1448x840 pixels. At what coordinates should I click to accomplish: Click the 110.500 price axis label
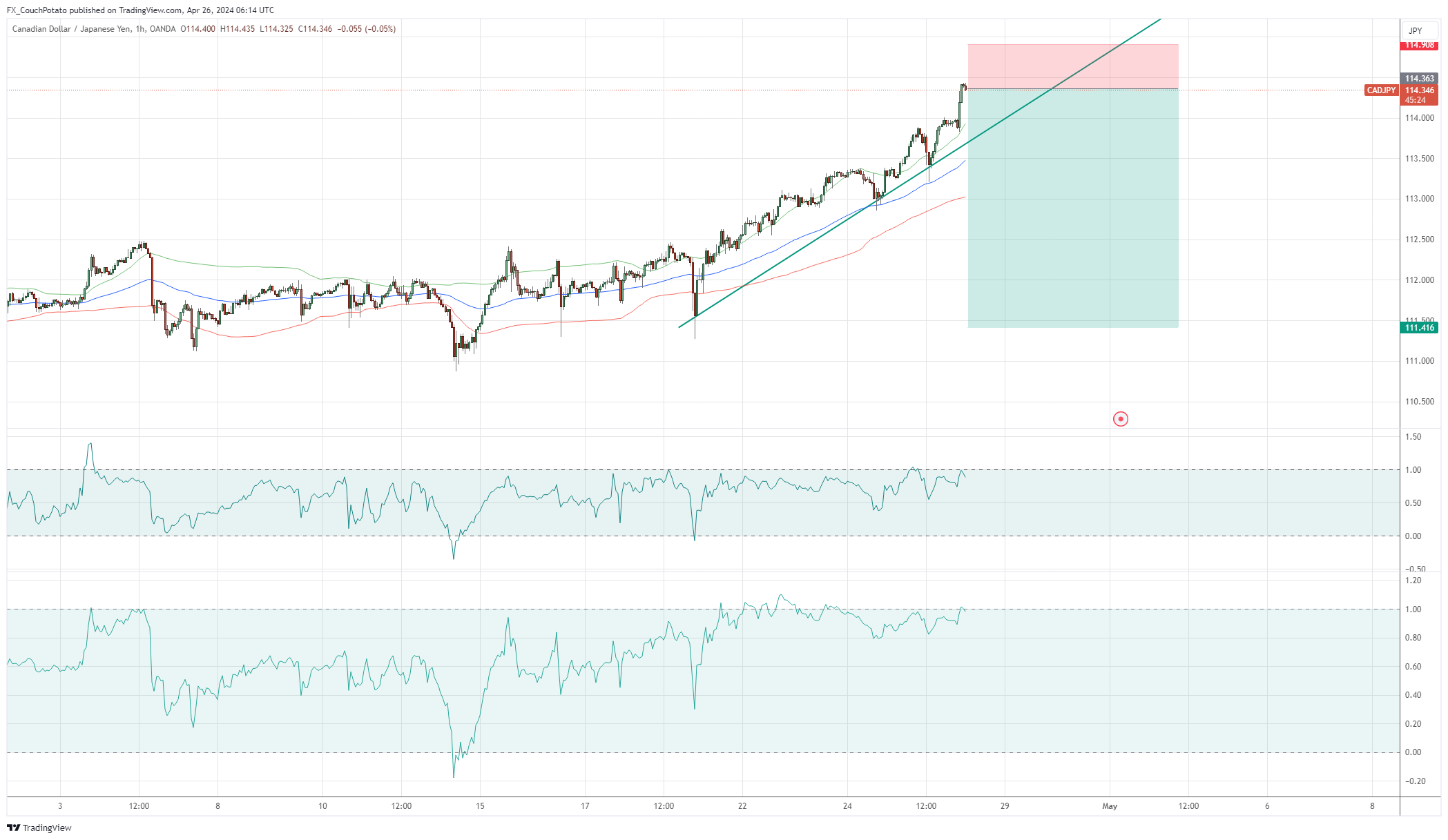tap(1419, 402)
